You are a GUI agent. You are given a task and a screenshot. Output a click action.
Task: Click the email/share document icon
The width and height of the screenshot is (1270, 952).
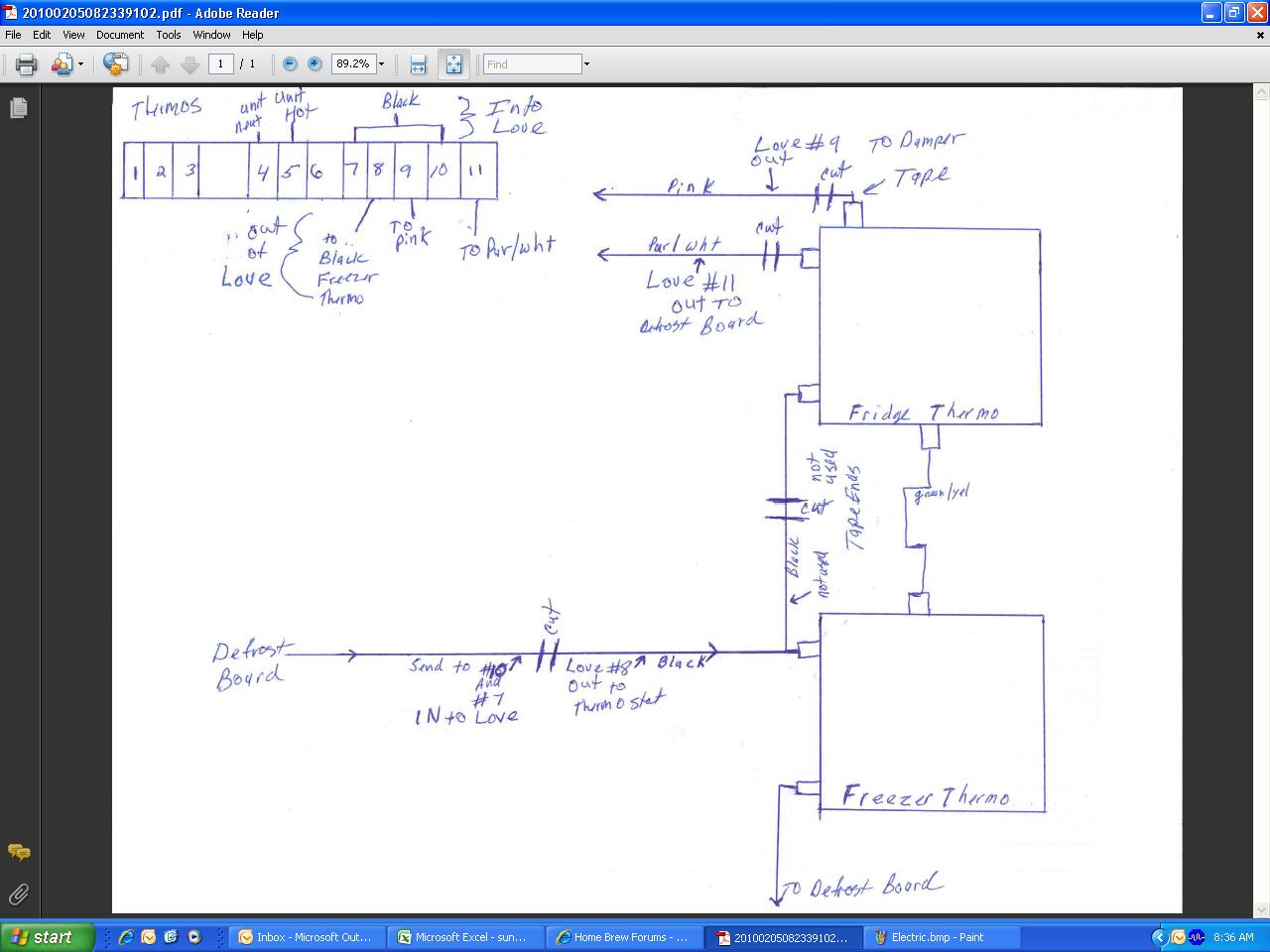(115, 64)
